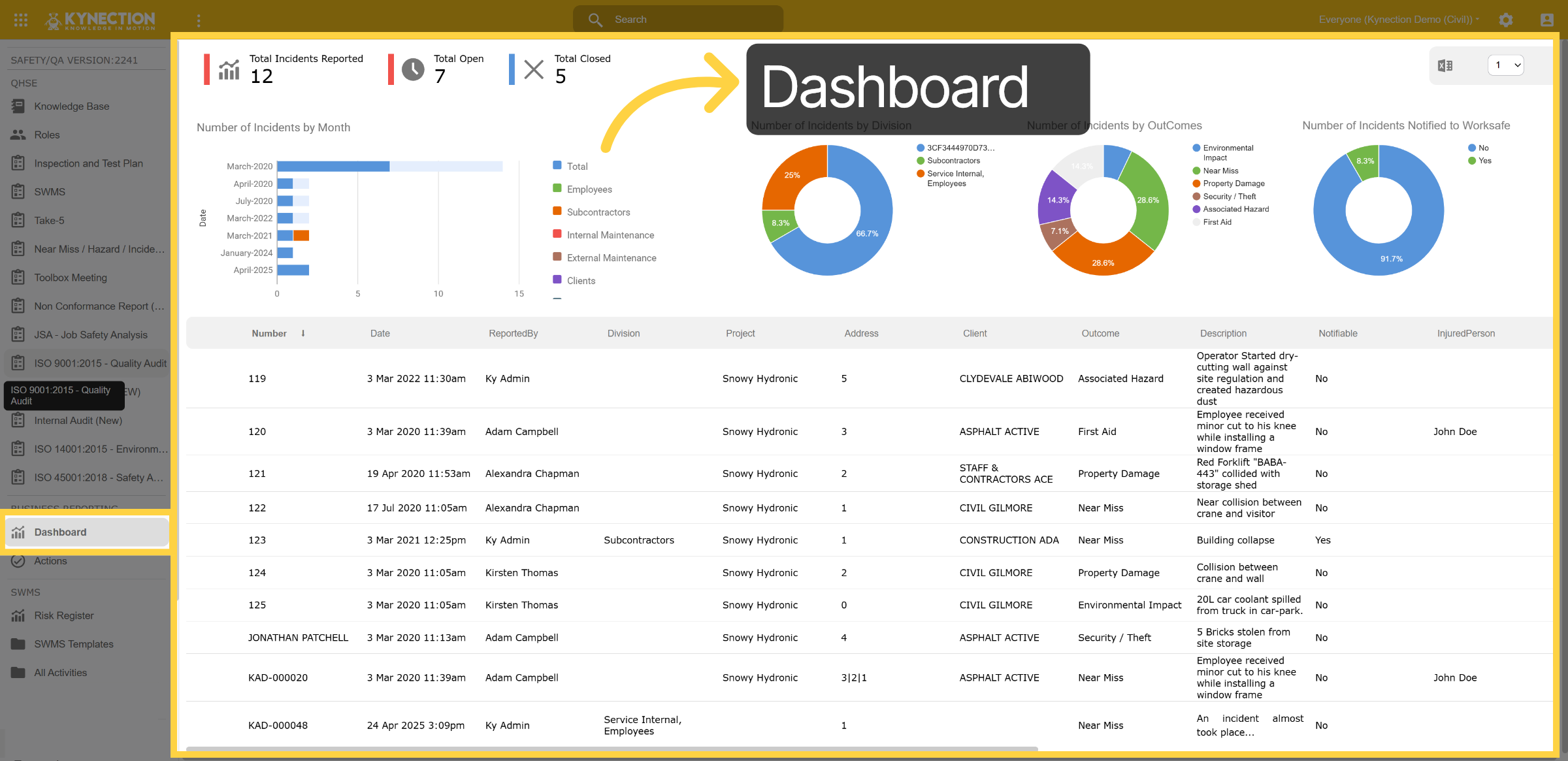This screenshot has width=1568, height=761.
Task: Sort by the InjuredPerson column header
Action: [1466, 333]
